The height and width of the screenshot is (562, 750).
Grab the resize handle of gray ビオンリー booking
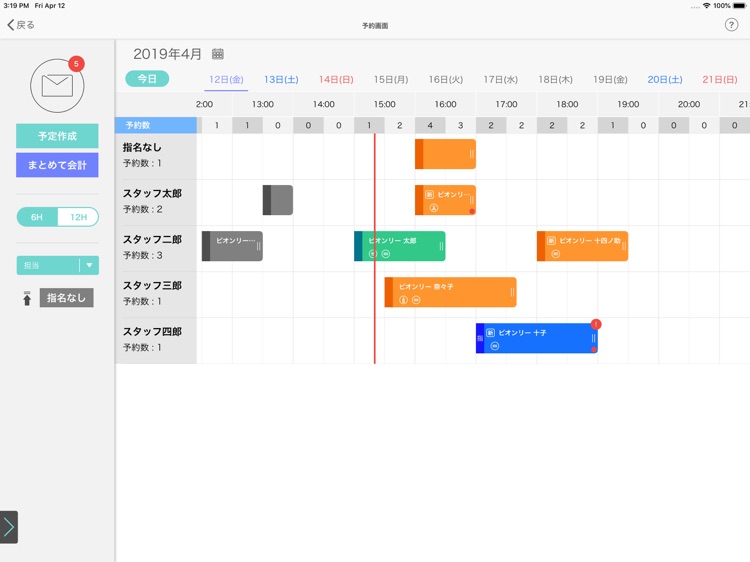pyautogui.click(x=259, y=246)
